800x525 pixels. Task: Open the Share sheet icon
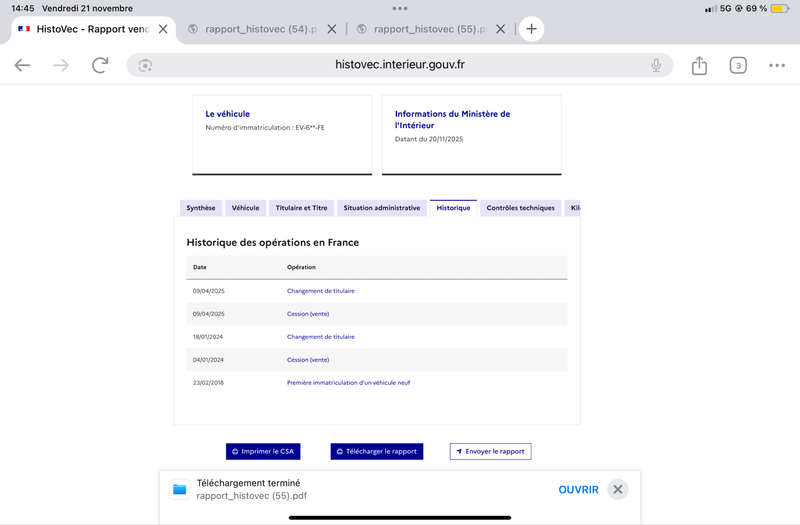699,65
